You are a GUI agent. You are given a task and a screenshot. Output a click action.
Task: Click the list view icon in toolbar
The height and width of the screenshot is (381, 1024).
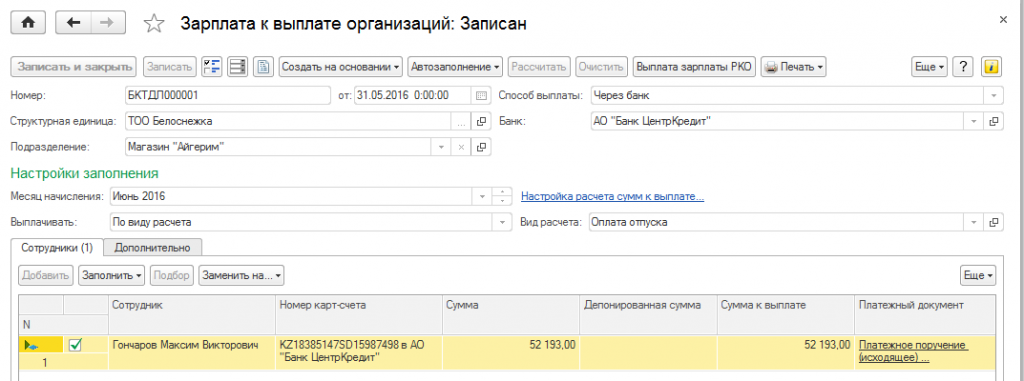(x=237, y=67)
